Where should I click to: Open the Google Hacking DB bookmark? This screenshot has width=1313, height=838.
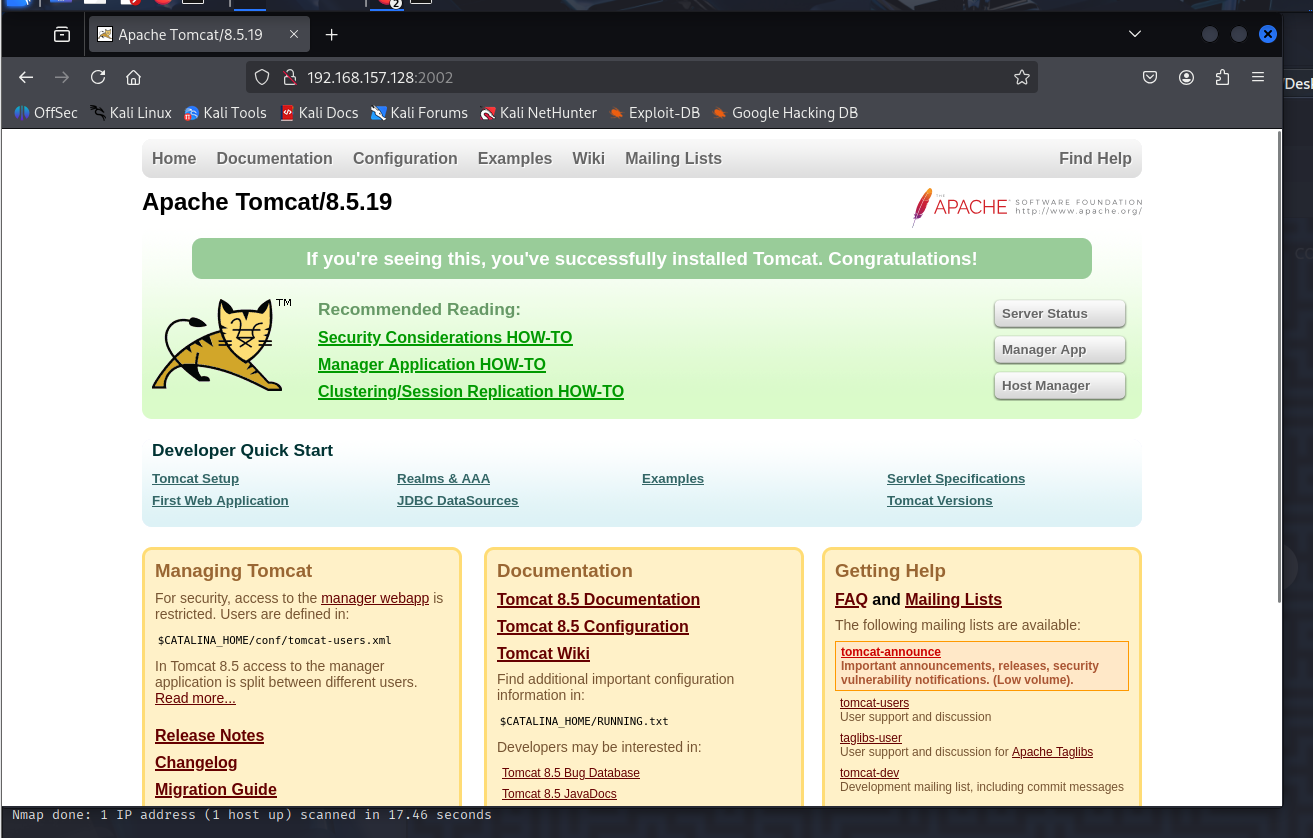(785, 113)
